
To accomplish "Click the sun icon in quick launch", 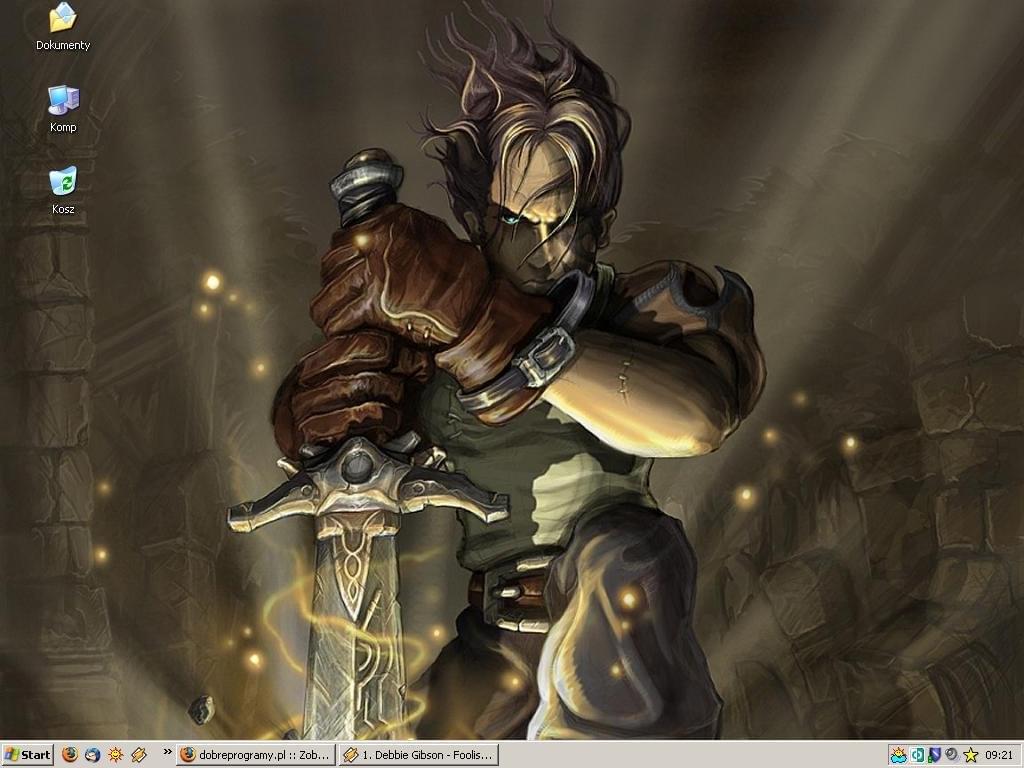I will pos(116,755).
